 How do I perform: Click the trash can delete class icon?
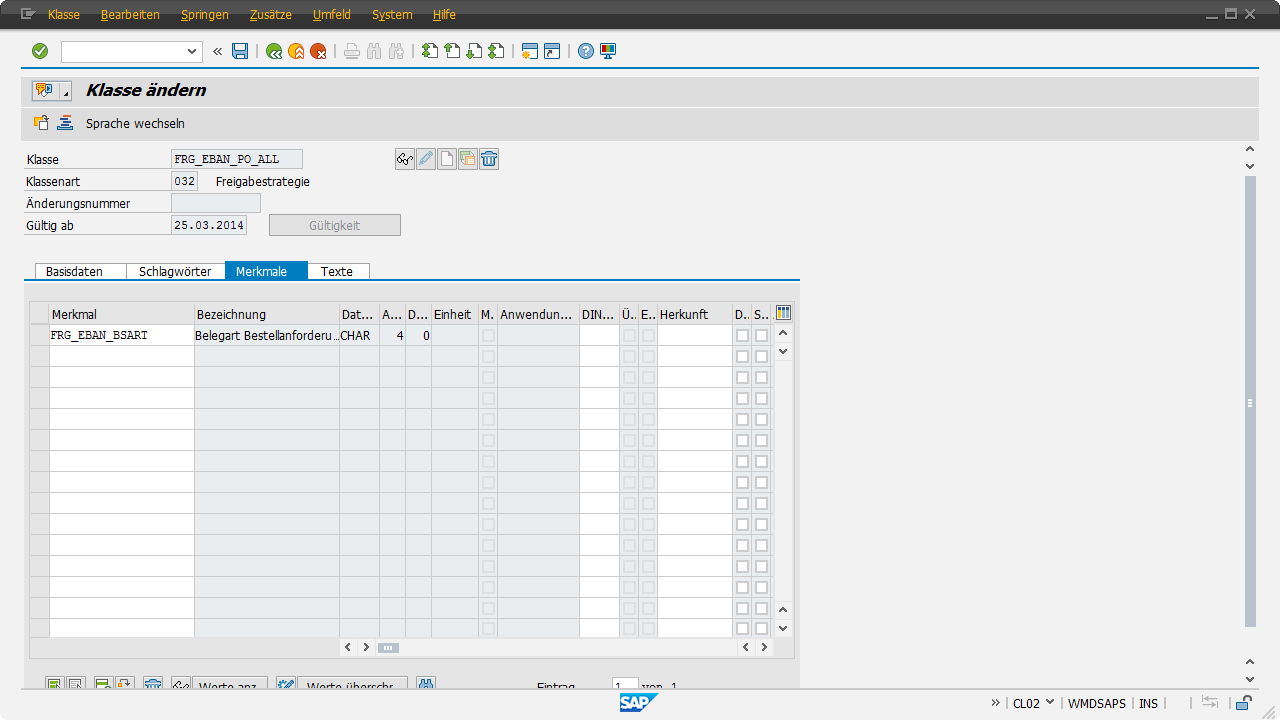tap(489, 159)
